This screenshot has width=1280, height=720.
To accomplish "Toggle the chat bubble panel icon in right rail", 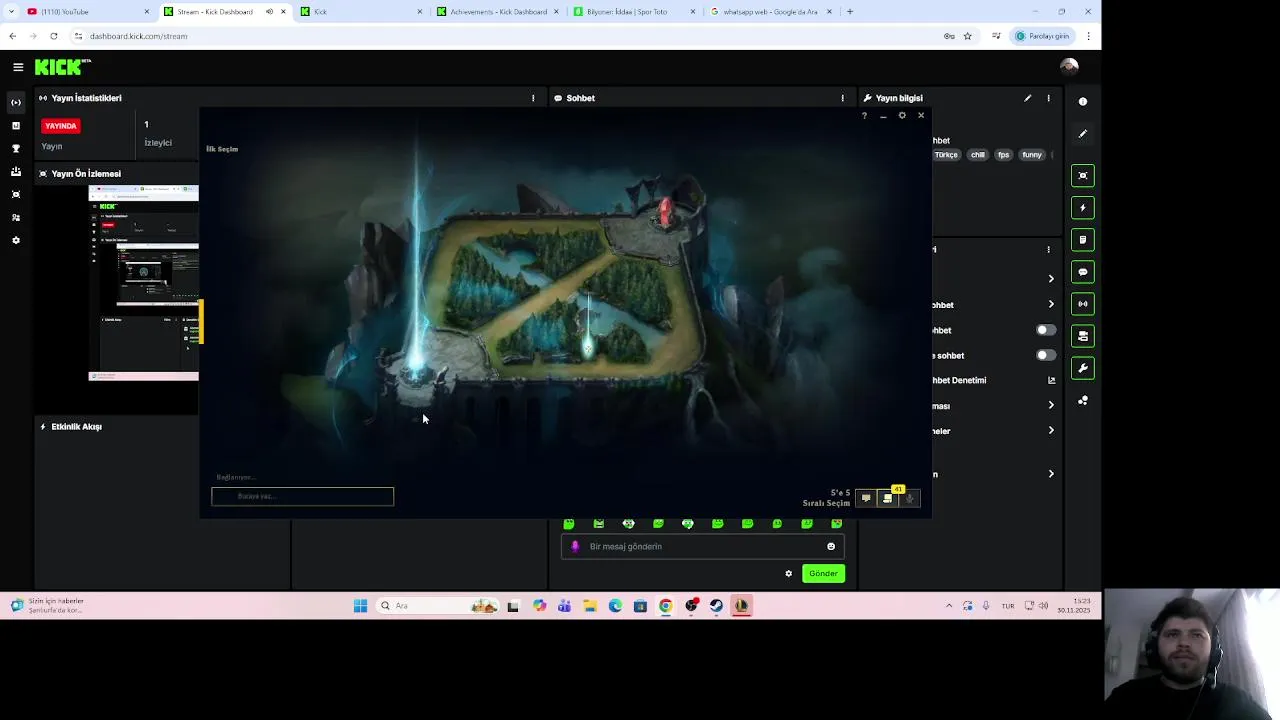I will tap(1083, 272).
